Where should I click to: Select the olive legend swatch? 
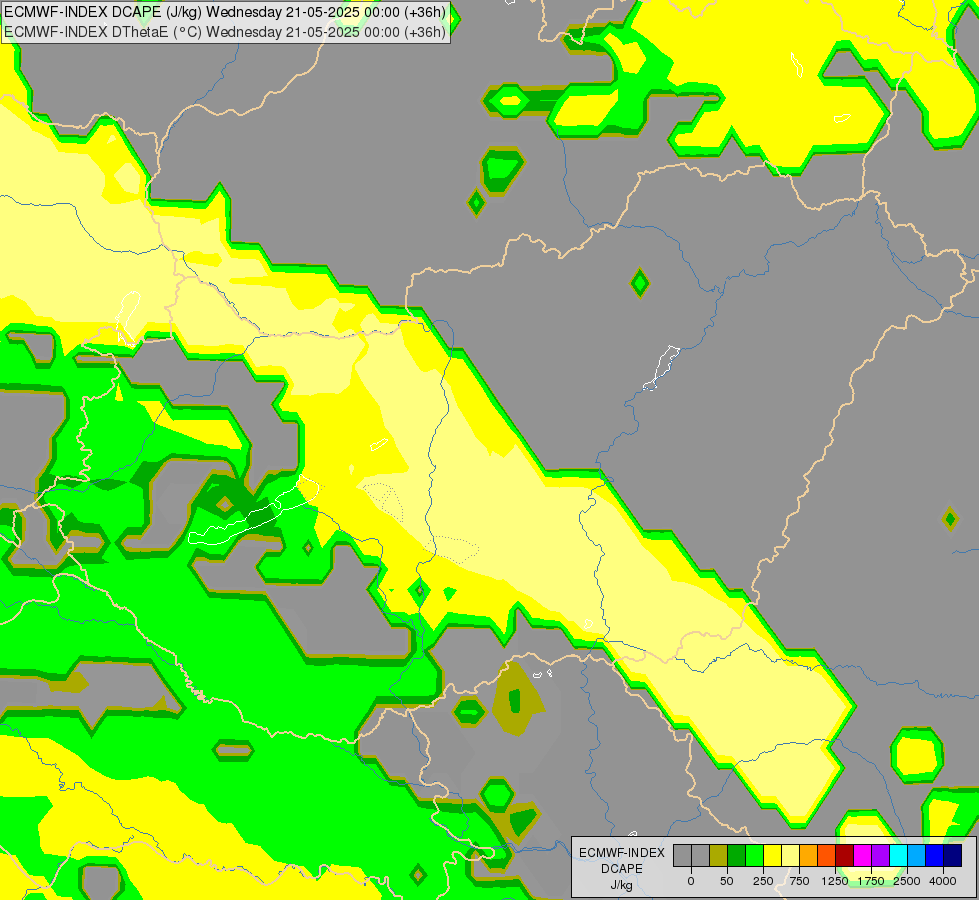[719, 855]
